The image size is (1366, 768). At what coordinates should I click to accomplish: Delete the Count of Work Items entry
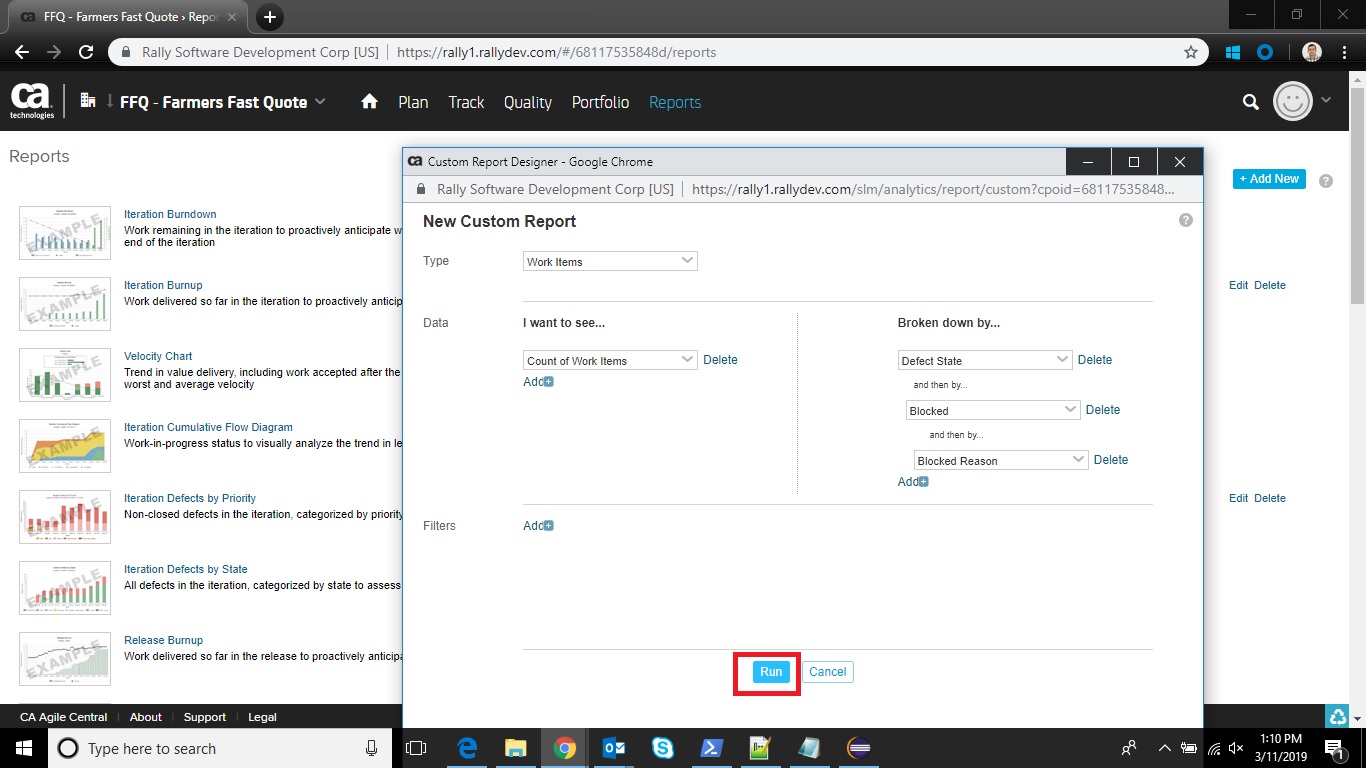[720, 360]
